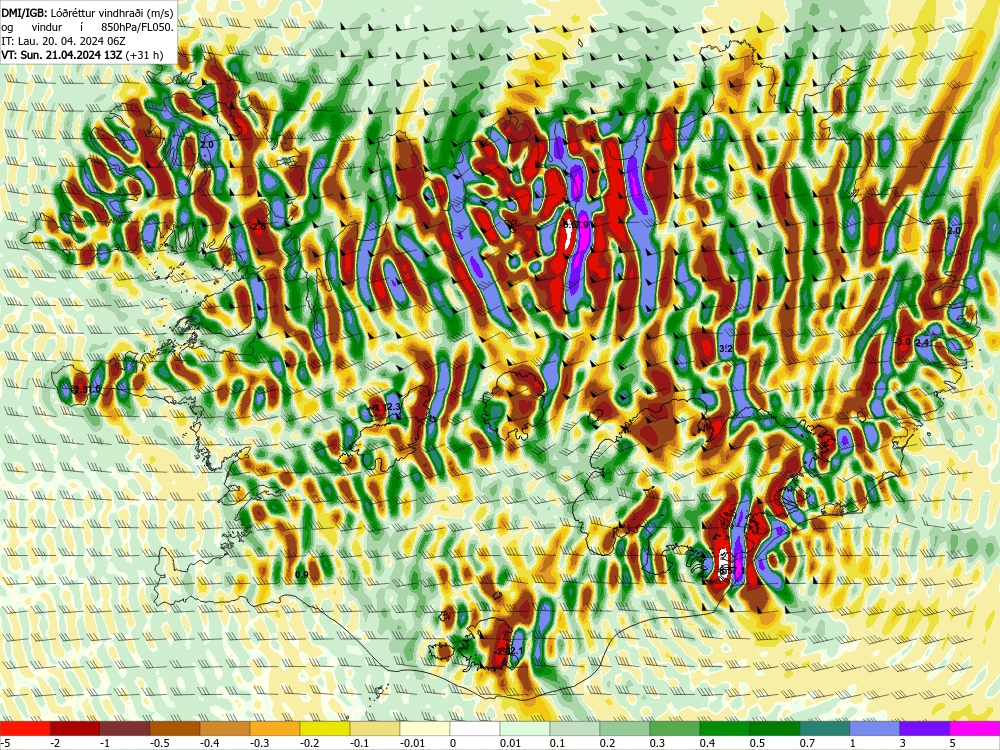Click the magenta legend swatch
Image resolution: width=1000 pixels, height=750 pixels.
click(x=974, y=728)
